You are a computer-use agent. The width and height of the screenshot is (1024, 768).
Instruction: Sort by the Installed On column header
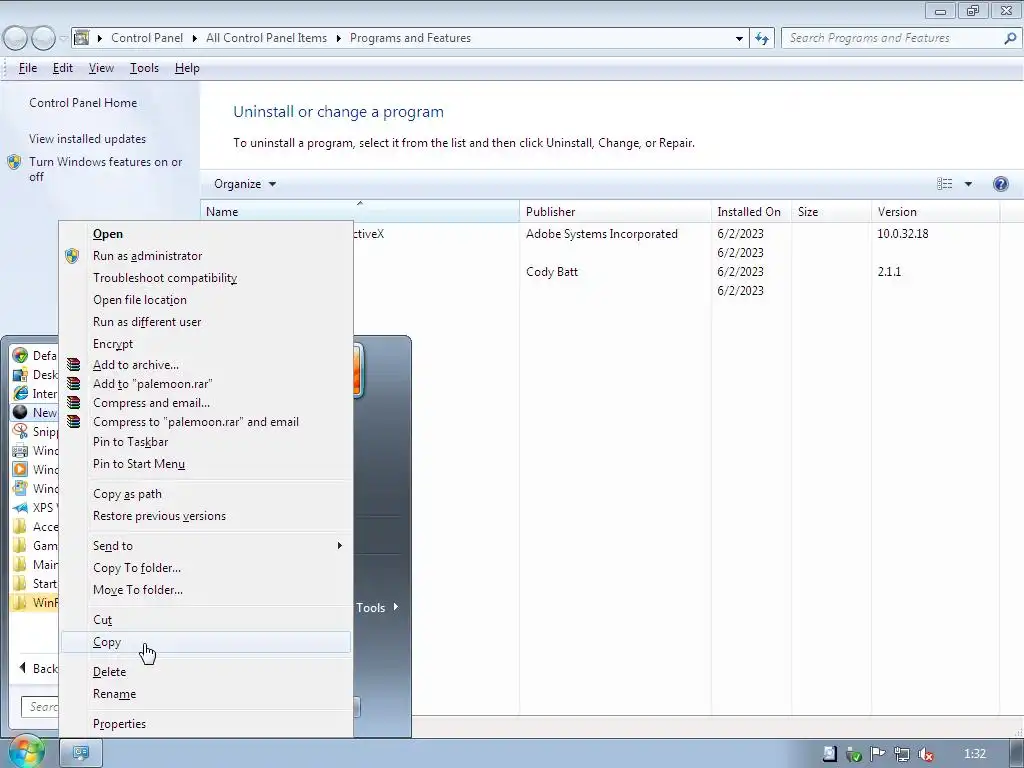click(751, 212)
